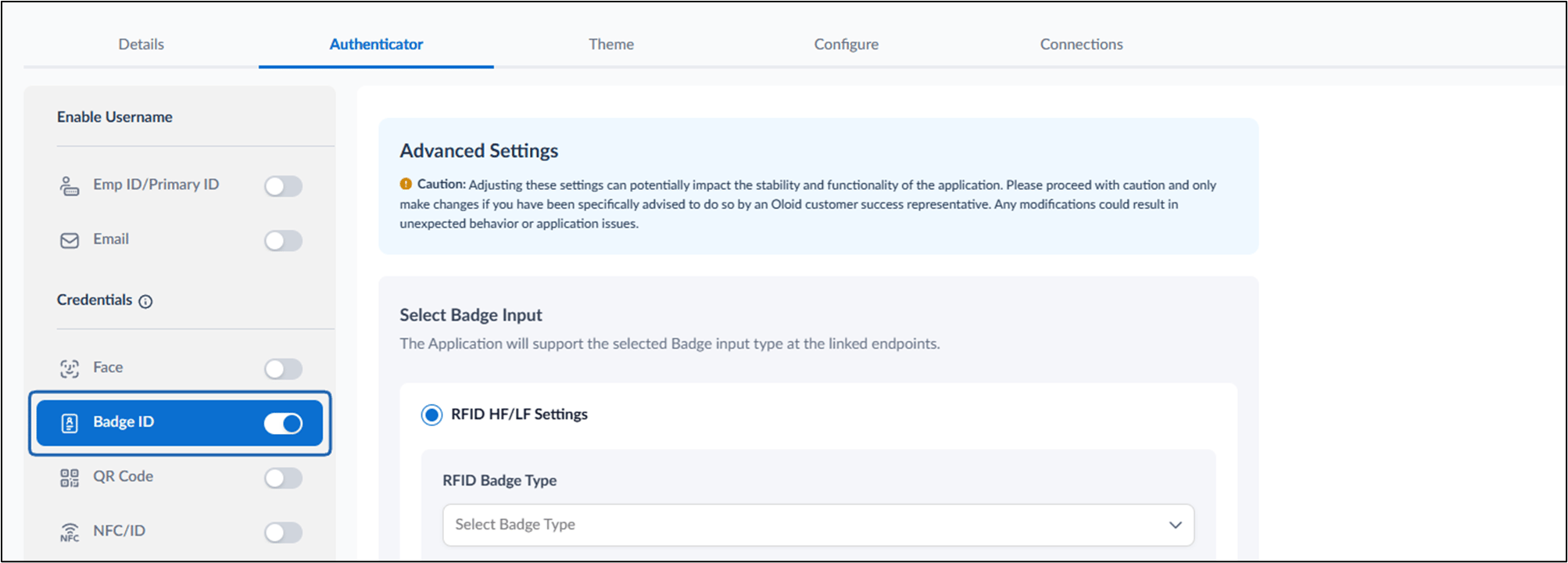This screenshot has width=1568, height=563.
Task: Enable the Emp ID/Primary ID toggle
Action: 283,186
